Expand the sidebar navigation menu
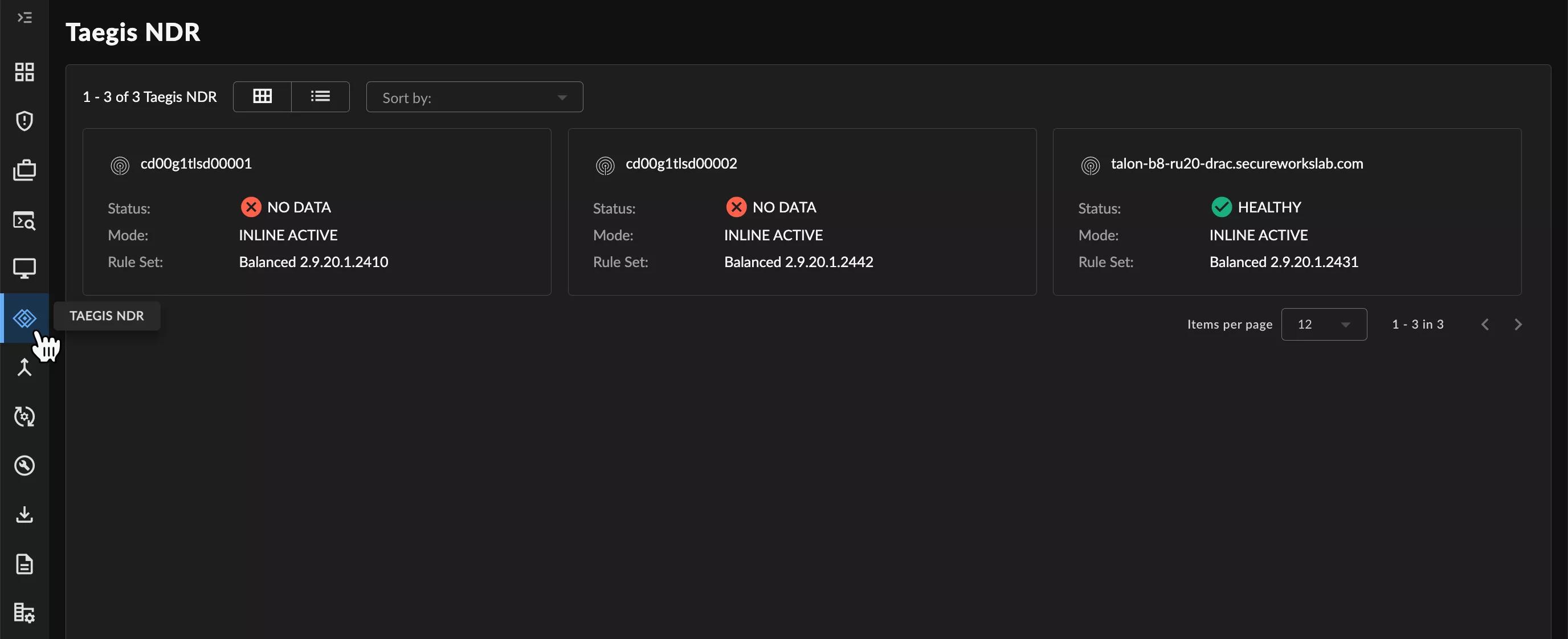Image resolution: width=1568 pixels, height=639 pixels. pyautogui.click(x=24, y=18)
